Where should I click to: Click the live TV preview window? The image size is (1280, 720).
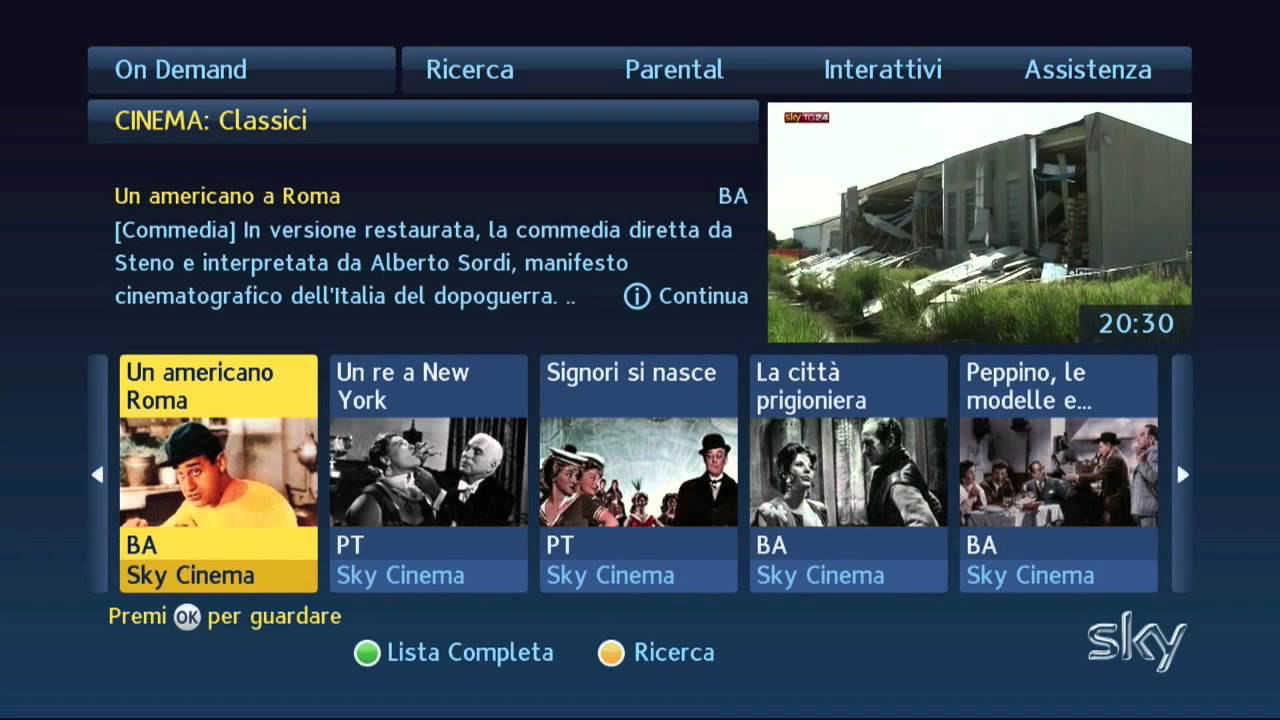(x=979, y=222)
